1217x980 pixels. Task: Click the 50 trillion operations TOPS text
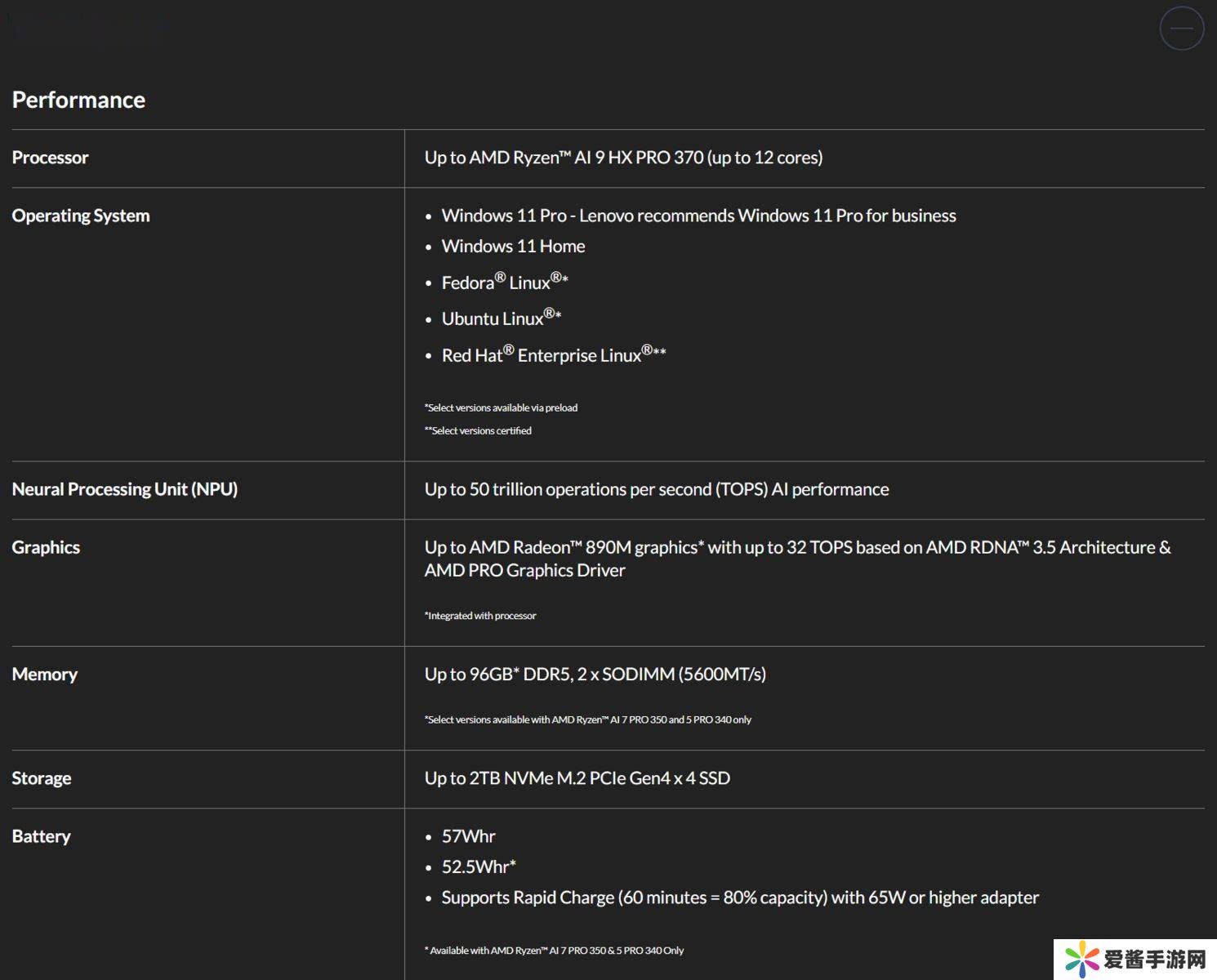[x=656, y=489]
